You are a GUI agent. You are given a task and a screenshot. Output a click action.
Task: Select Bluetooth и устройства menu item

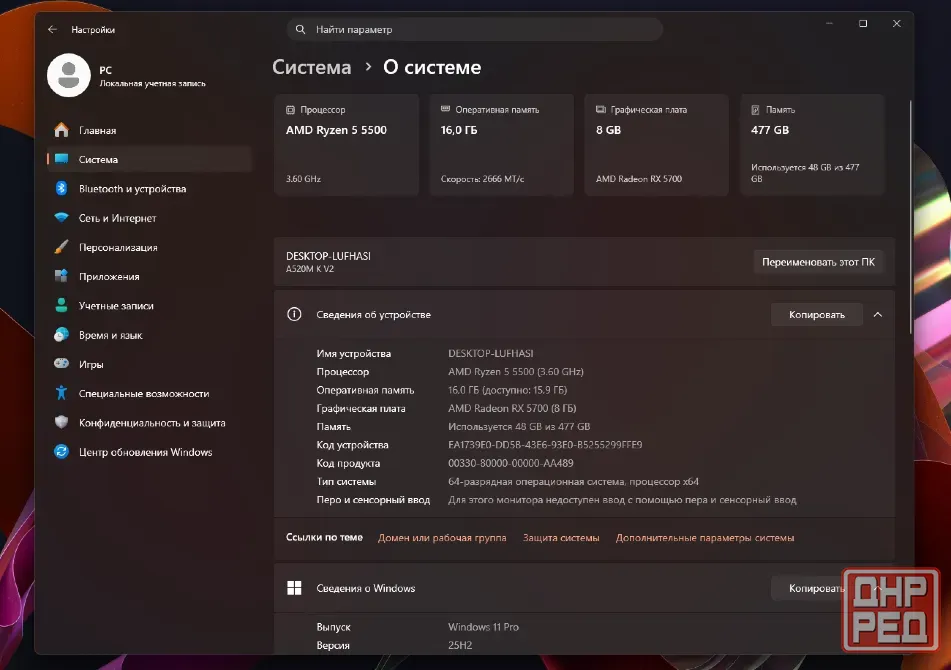point(149,189)
